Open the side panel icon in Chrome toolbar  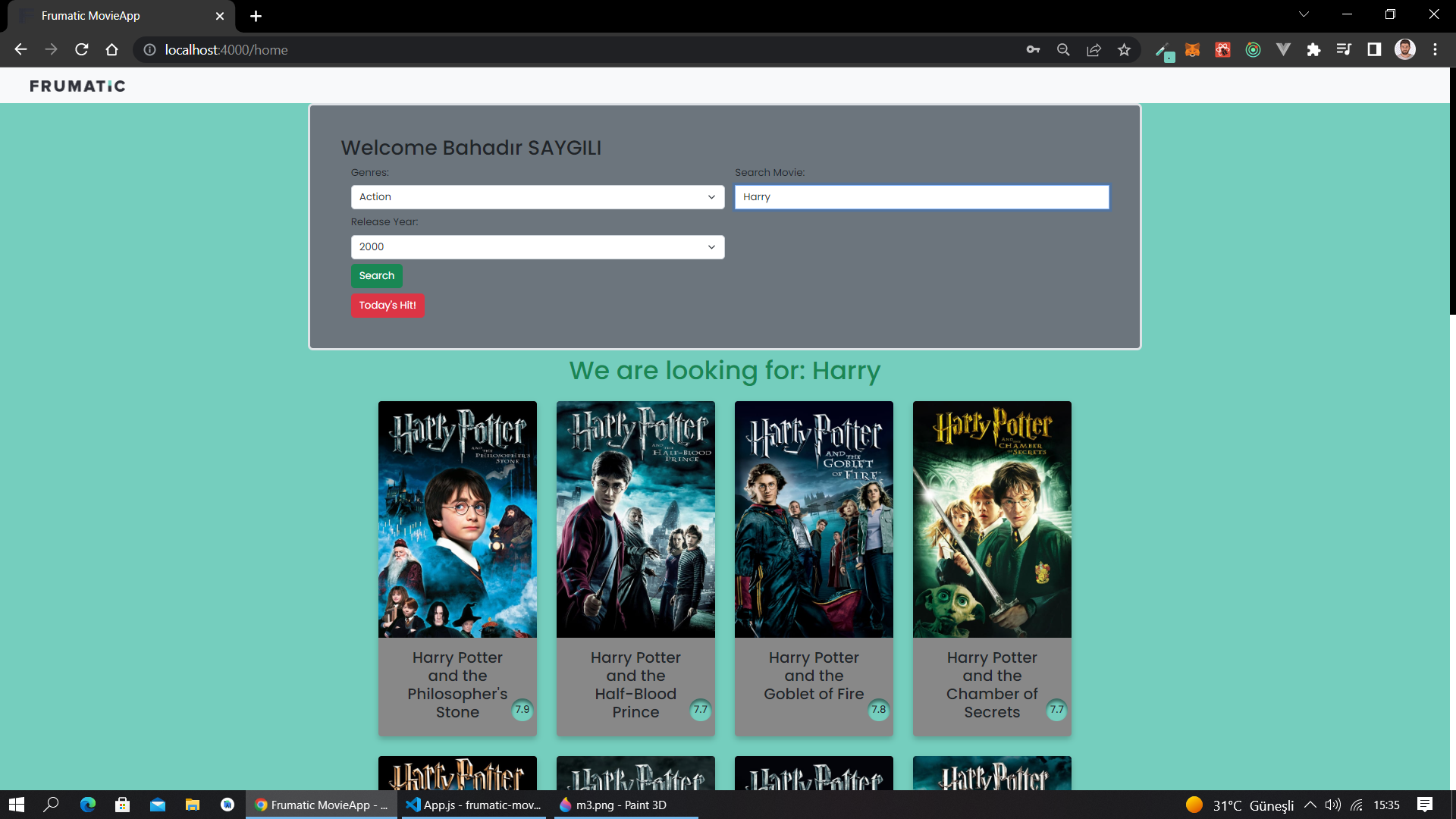1374,49
